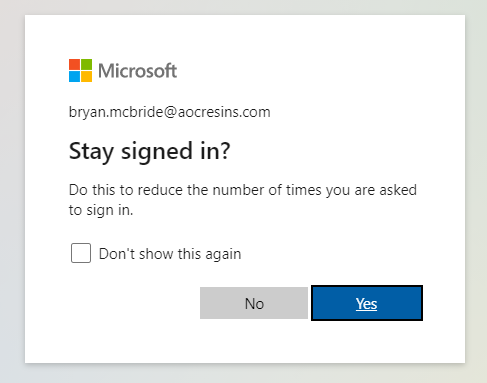This screenshot has width=487, height=383.
Task: Click the word "Stay" in the heading
Action: (x=91, y=152)
